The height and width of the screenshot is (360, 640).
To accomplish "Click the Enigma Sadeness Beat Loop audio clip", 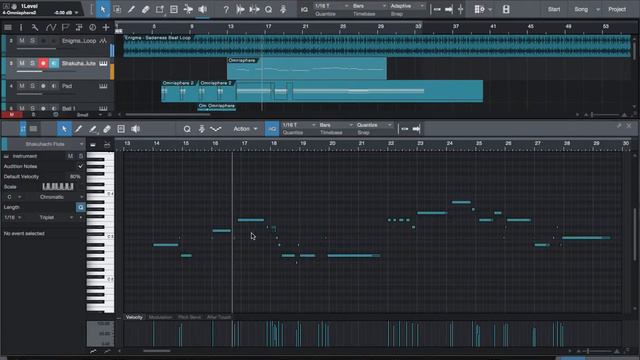I will pos(377,46).
